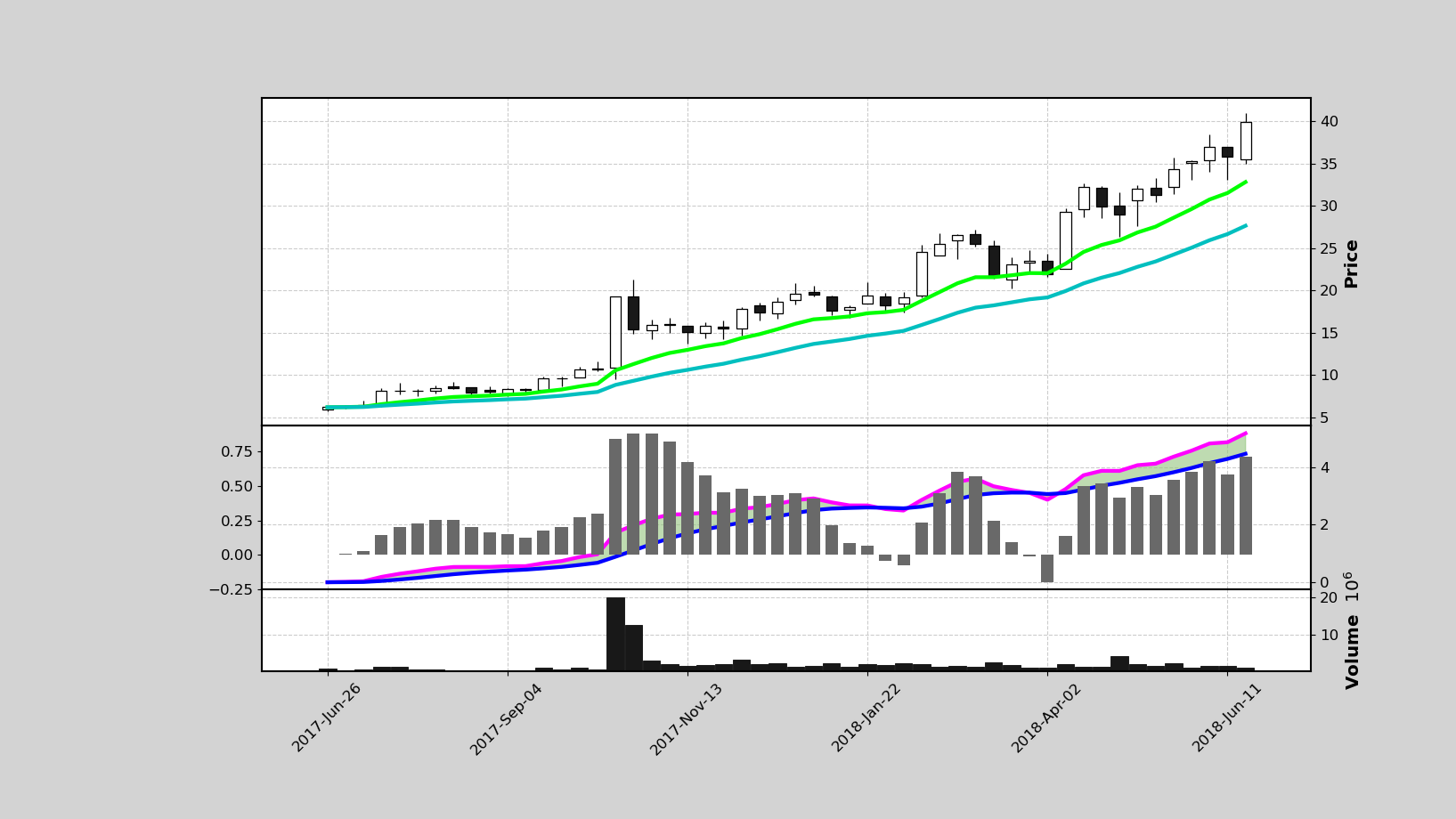Screen dimensions: 1456x819
Task: Click the lowest negative gray histogram bar
Action: (1047, 568)
